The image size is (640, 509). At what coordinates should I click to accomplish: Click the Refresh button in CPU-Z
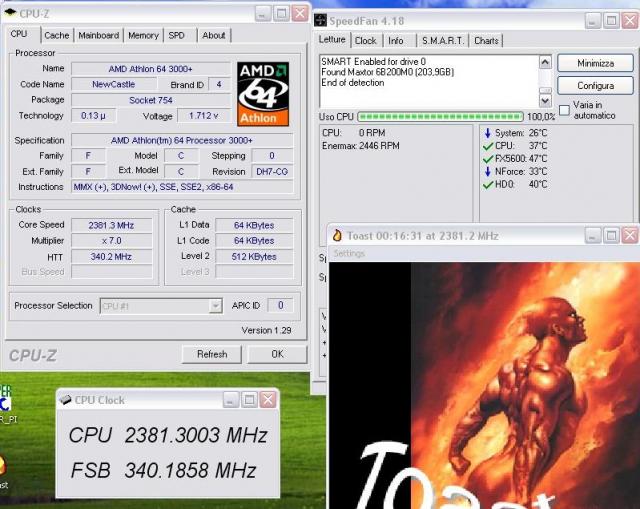(212, 354)
